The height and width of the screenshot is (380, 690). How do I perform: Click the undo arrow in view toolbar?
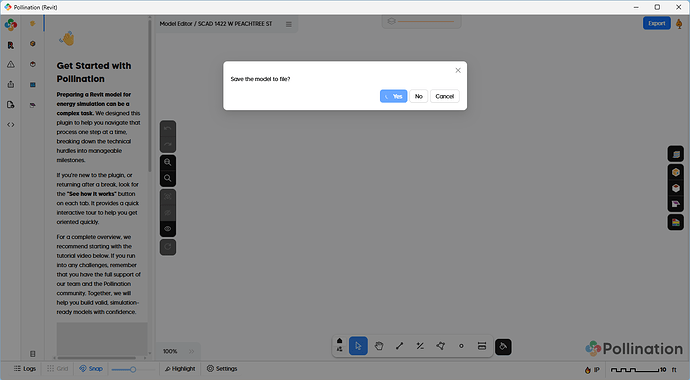pos(168,129)
